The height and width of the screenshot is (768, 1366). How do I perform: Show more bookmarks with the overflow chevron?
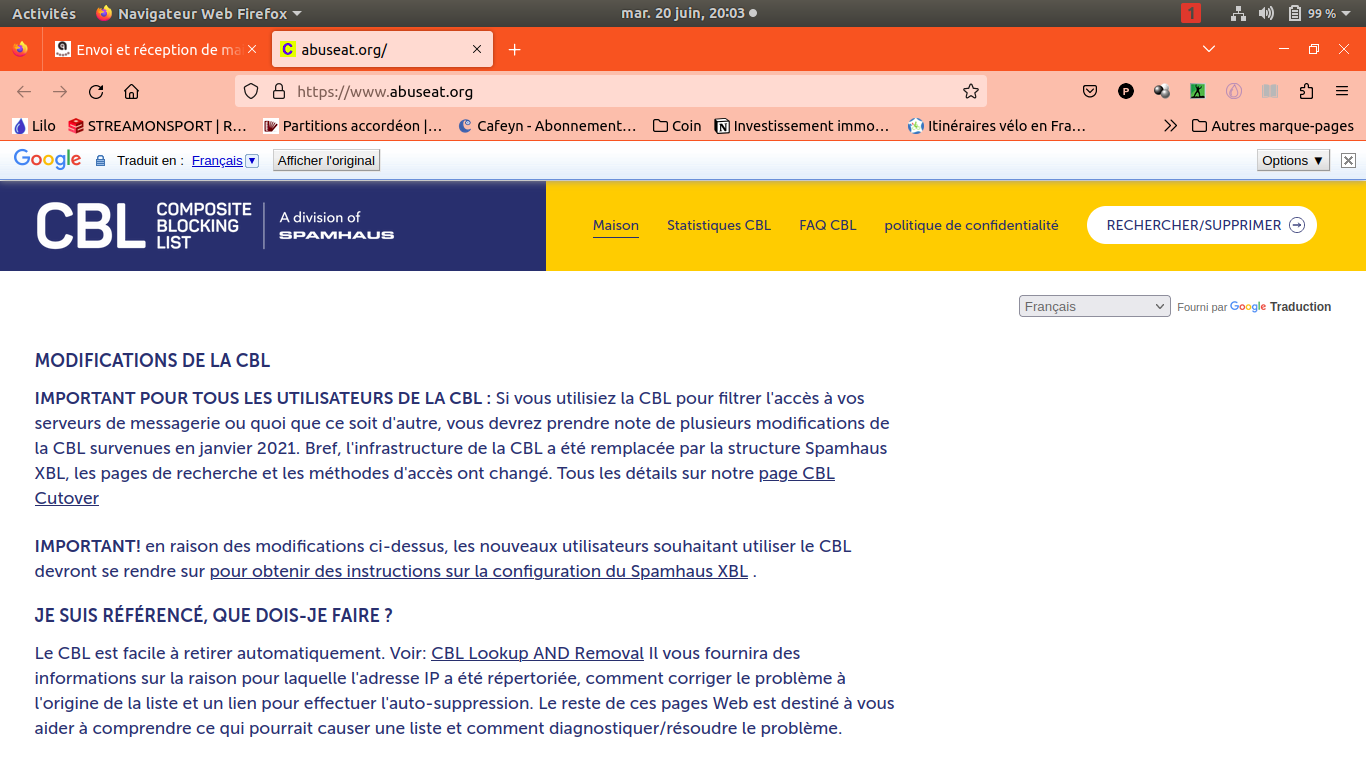tap(1170, 126)
